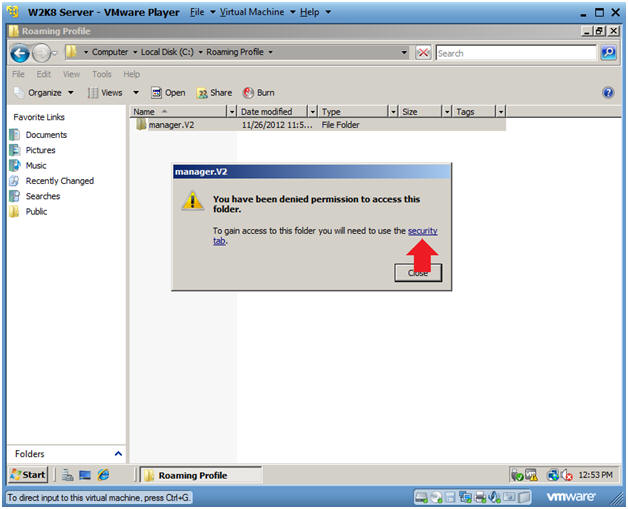Click the Explorer Forward arrow button
The height and width of the screenshot is (509, 628).
(x=42, y=53)
